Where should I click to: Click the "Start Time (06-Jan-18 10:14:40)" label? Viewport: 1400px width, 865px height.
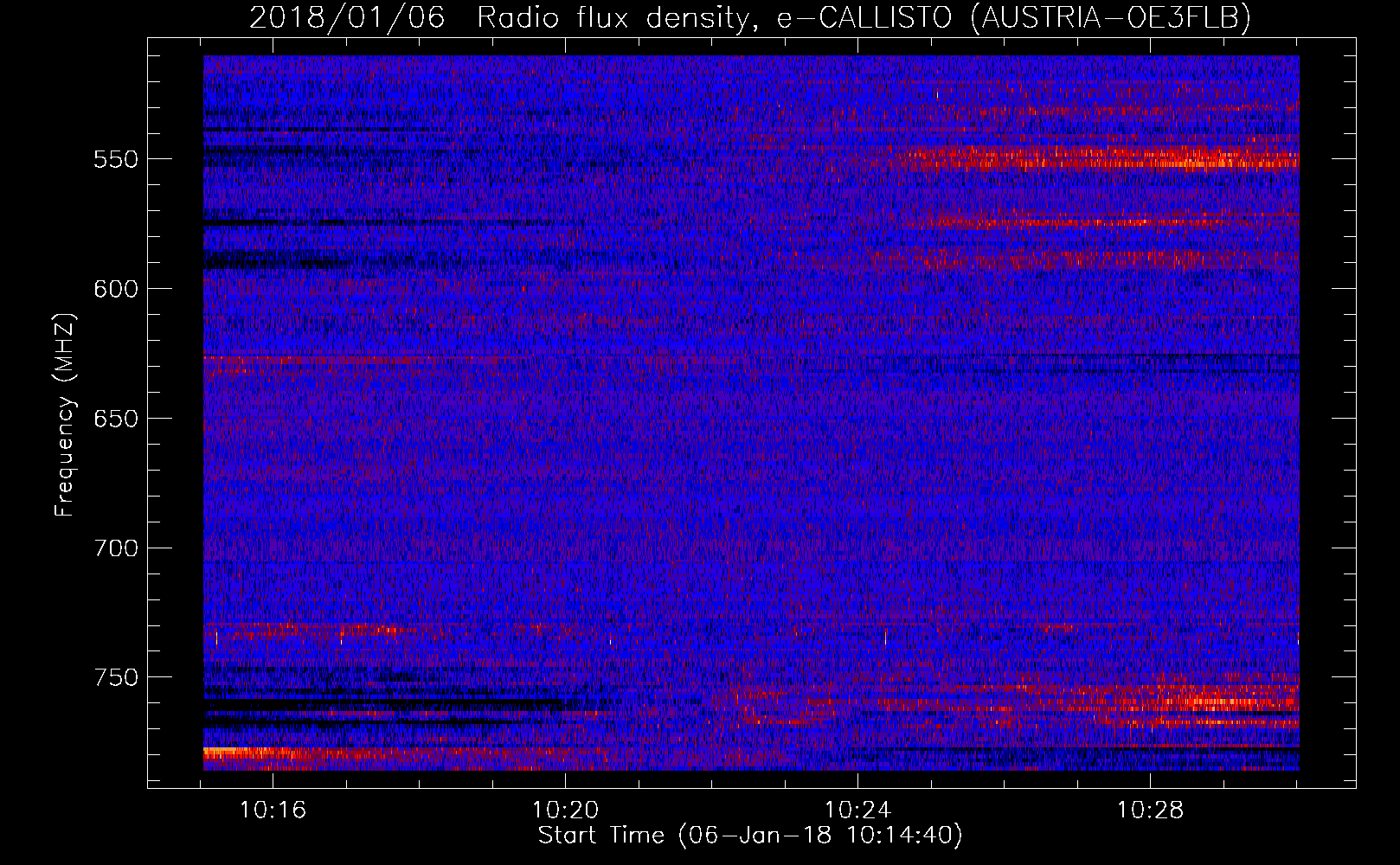[x=750, y=836]
